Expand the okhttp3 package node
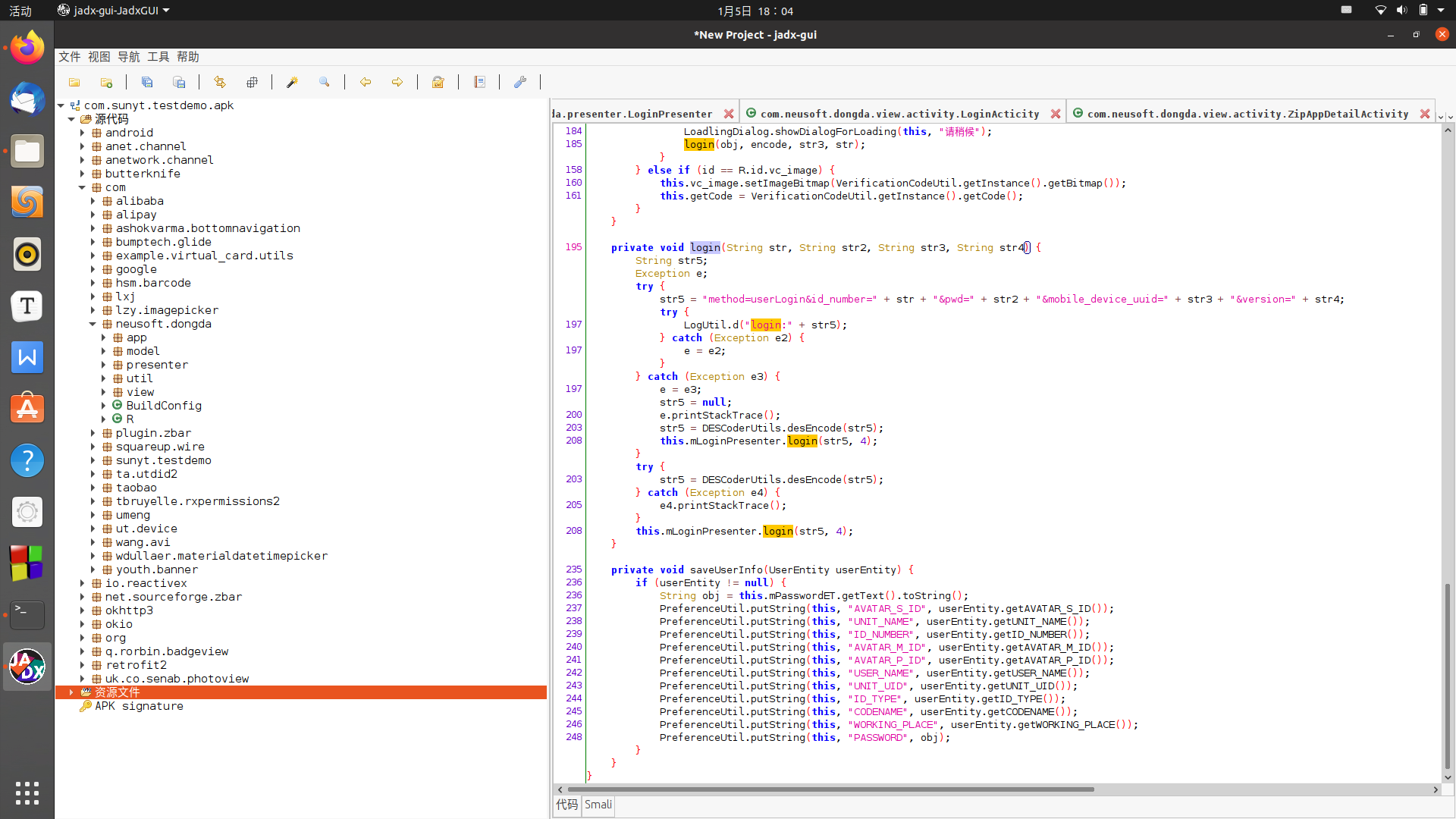This screenshot has width=1456, height=819. 83,610
